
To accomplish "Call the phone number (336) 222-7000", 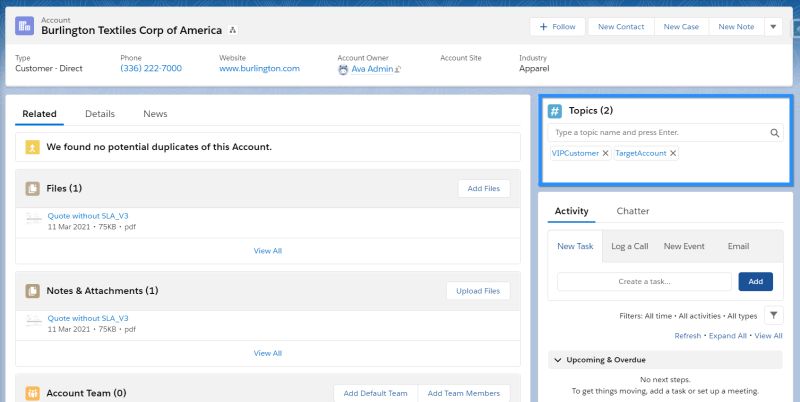I will point(151,68).
